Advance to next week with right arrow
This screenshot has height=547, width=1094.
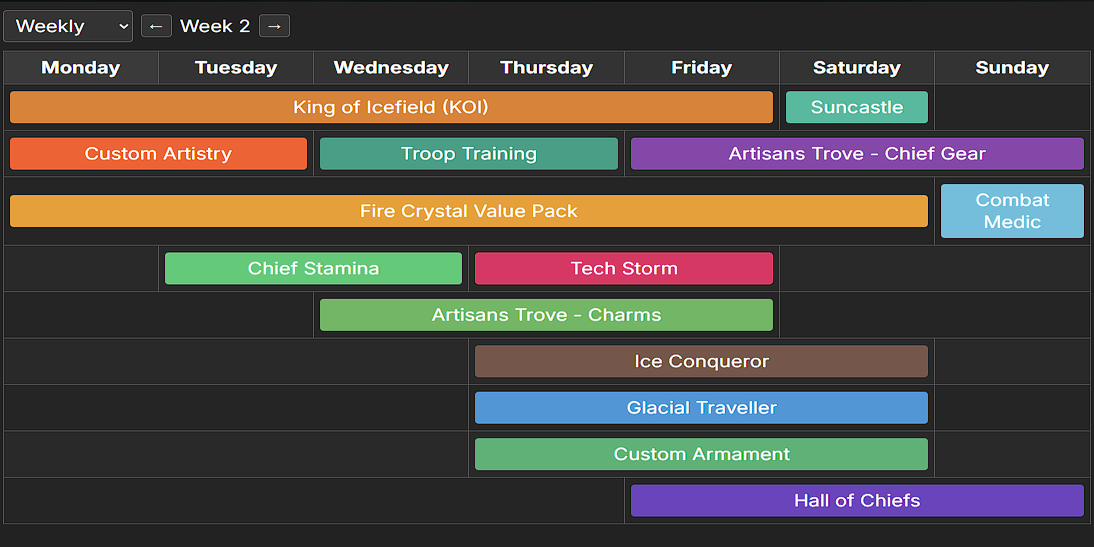point(274,26)
